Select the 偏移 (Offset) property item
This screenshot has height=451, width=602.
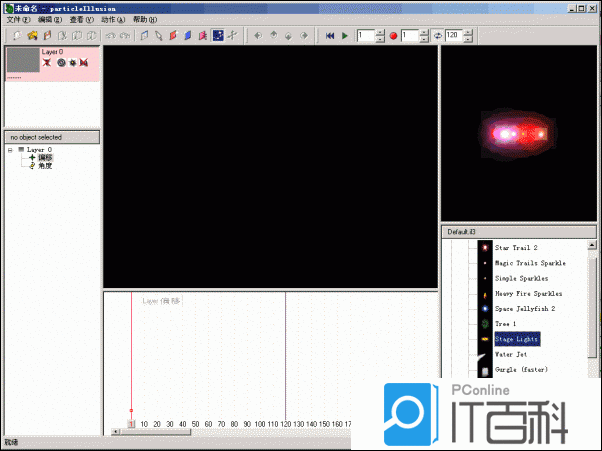tap(45, 158)
